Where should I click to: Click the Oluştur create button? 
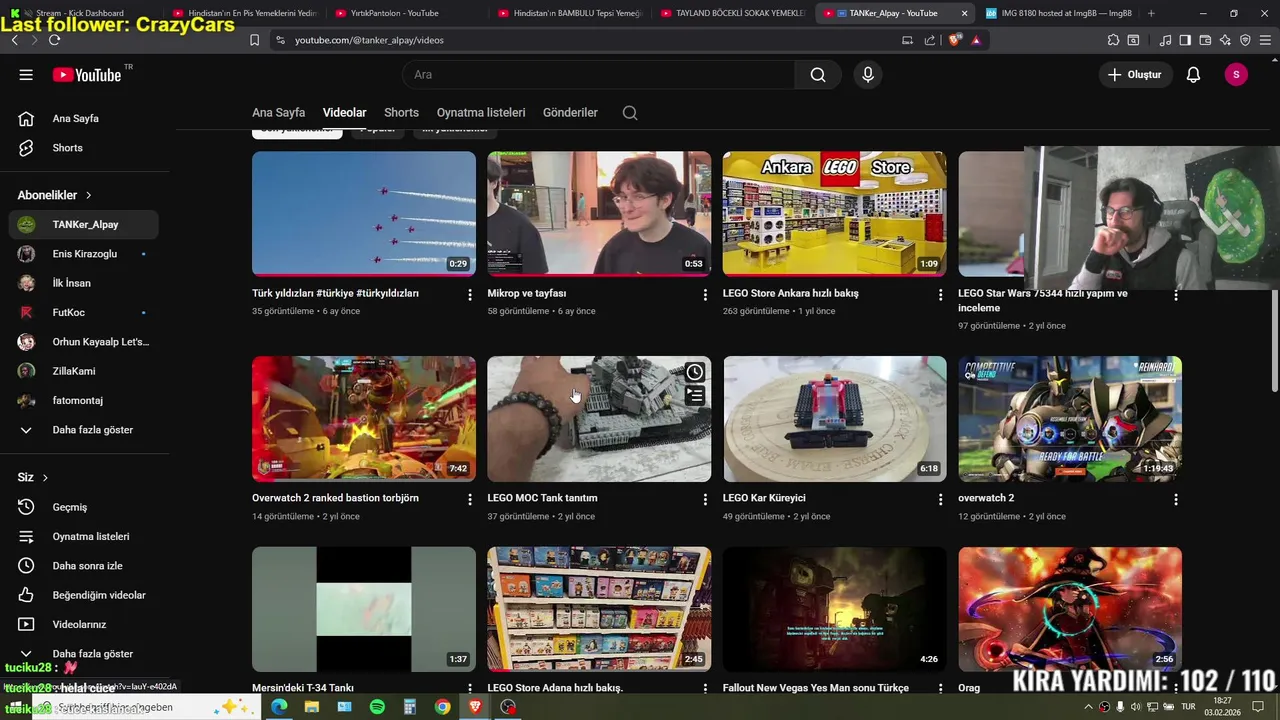point(1135,75)
